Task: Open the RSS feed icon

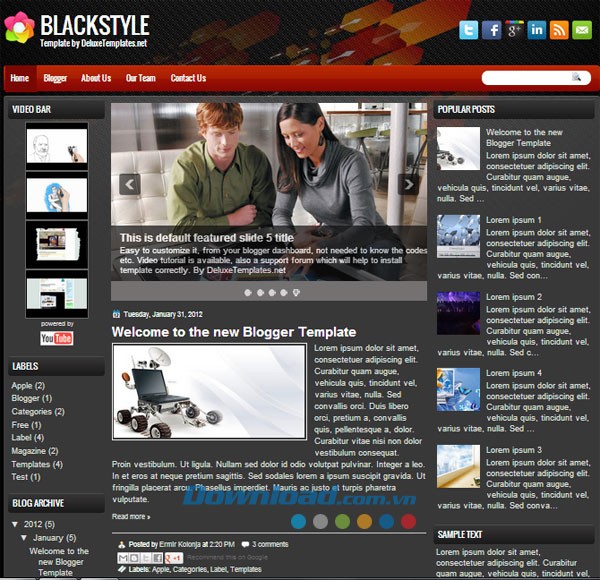Action: pos(559,30)
